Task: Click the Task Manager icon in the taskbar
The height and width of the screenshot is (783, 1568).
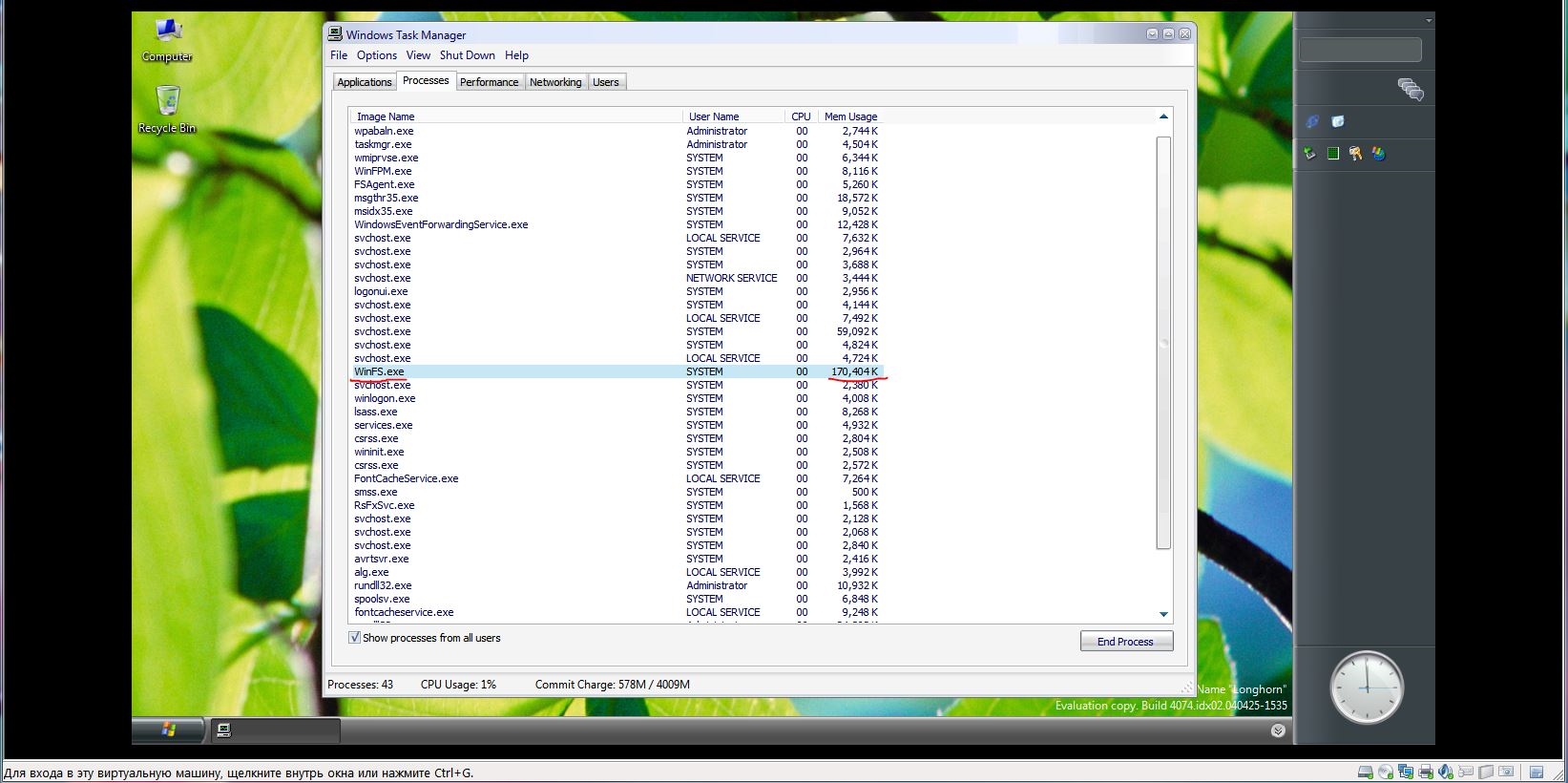Action: coord(224,730)
